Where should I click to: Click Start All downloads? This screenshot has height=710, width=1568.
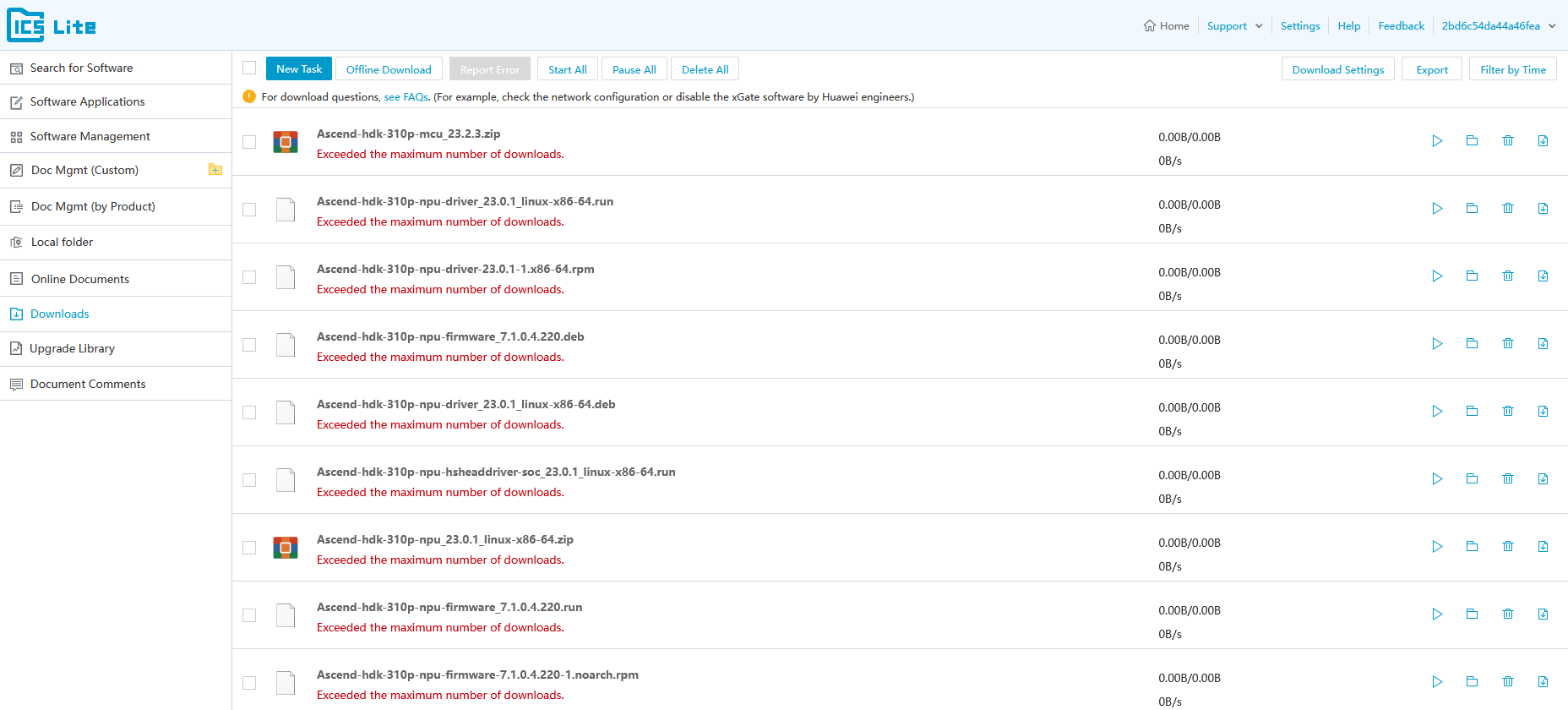(568, 69)
